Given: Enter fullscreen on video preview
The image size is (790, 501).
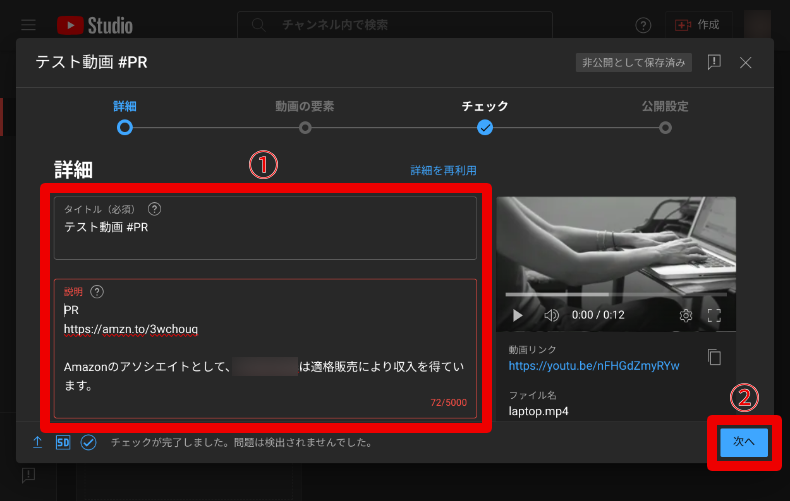Looking at the screenshot, I should [714, 316].
